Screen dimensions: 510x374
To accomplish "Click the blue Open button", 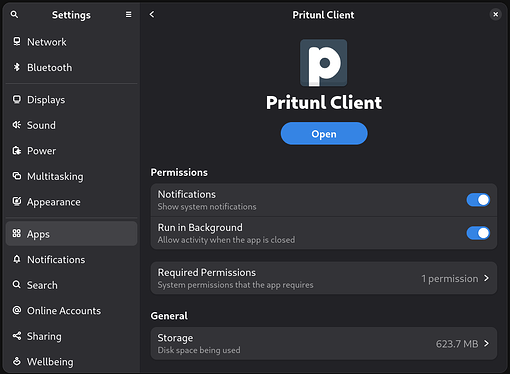I will (324, 134).
